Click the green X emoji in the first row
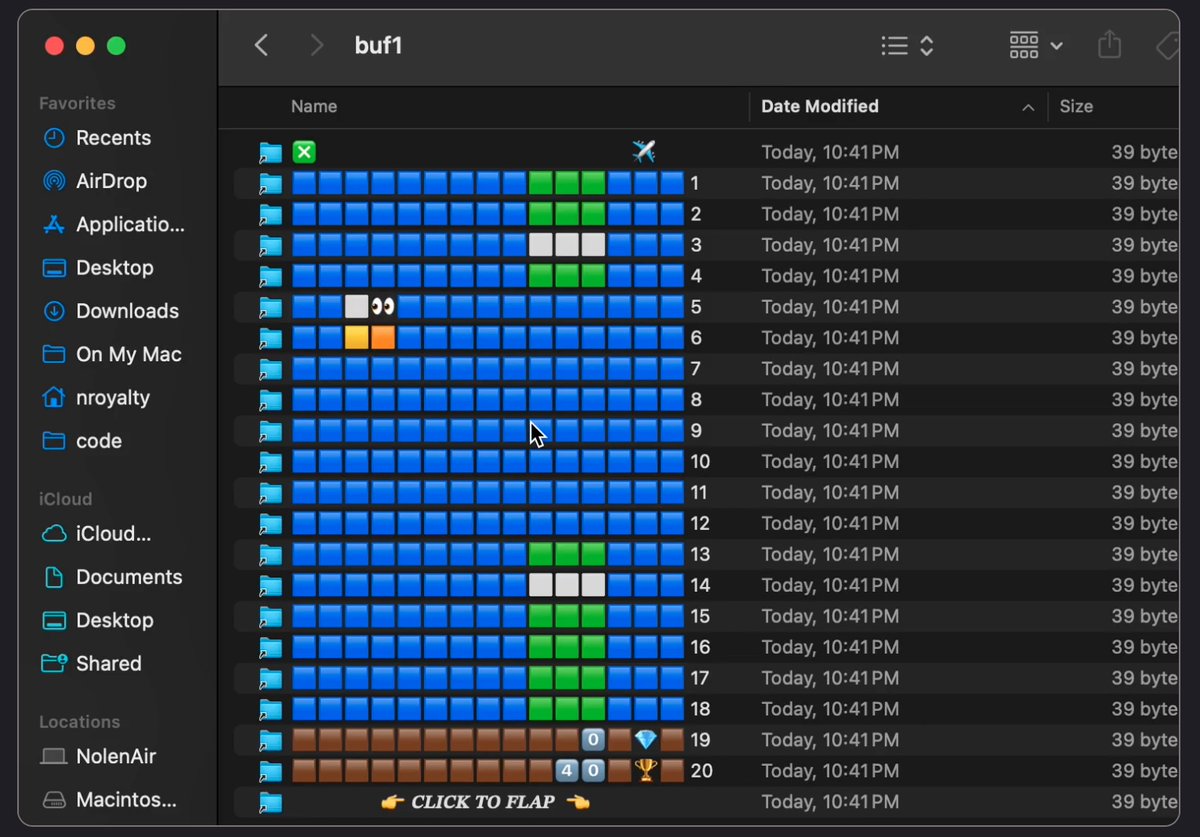Screen dimensions: 1200x837 click(304, 151)
